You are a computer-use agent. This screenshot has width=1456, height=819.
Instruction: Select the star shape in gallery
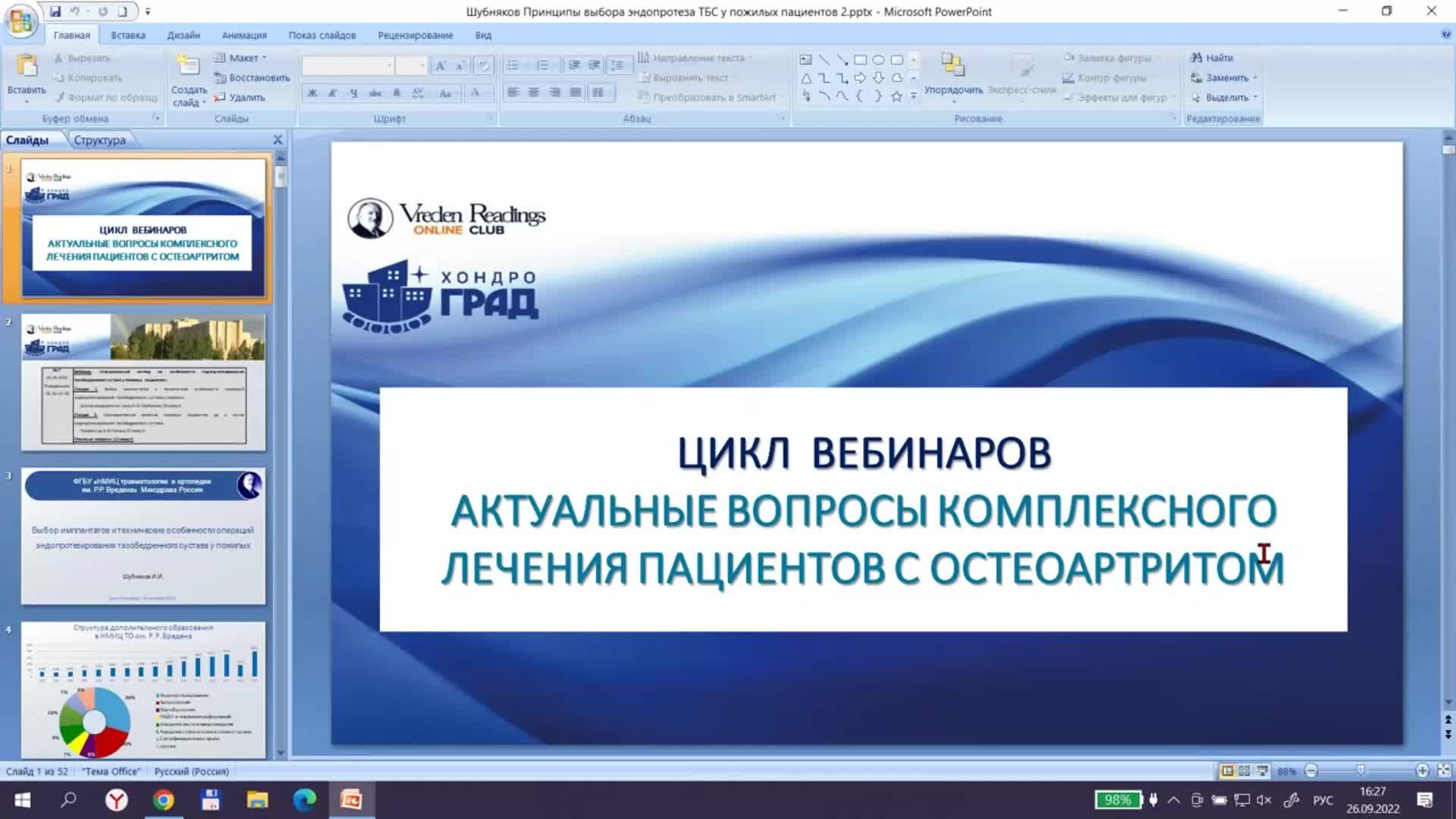click(896, 96)
